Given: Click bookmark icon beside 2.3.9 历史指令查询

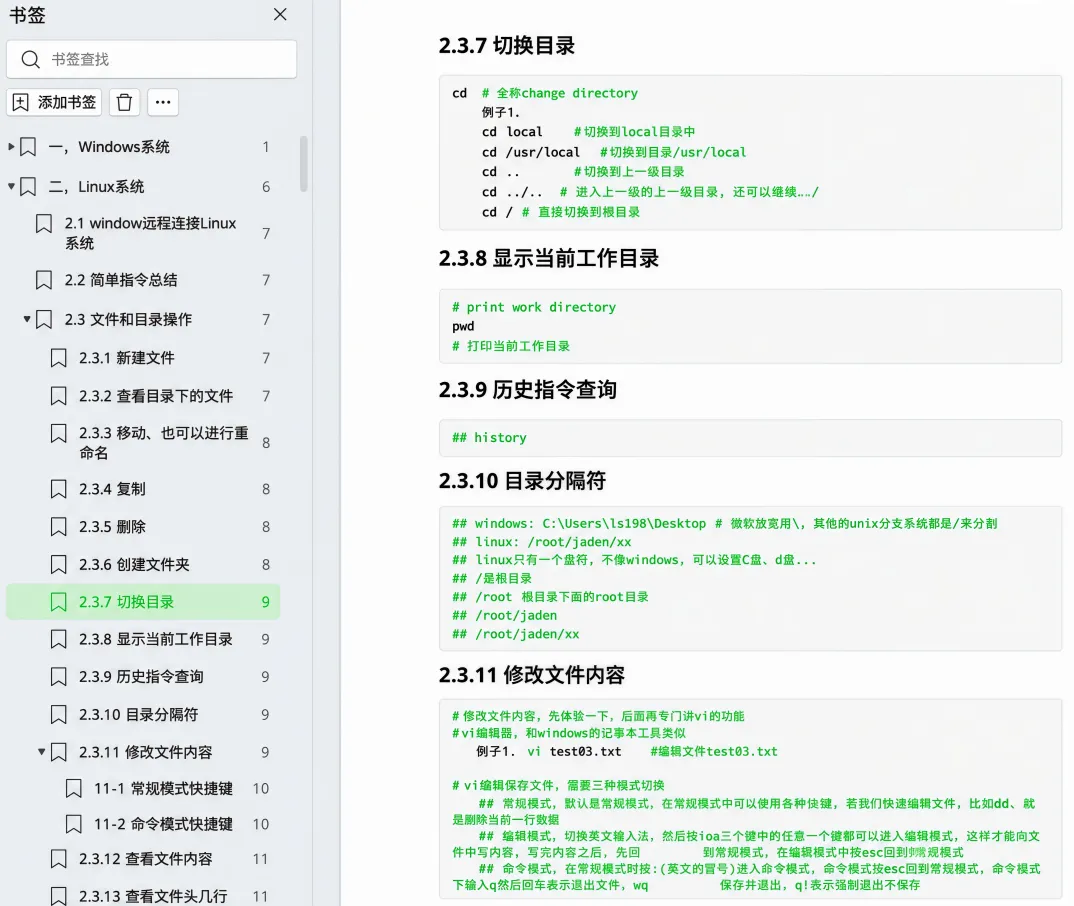Looking at the screenshot, I should [x=59, y=677].
